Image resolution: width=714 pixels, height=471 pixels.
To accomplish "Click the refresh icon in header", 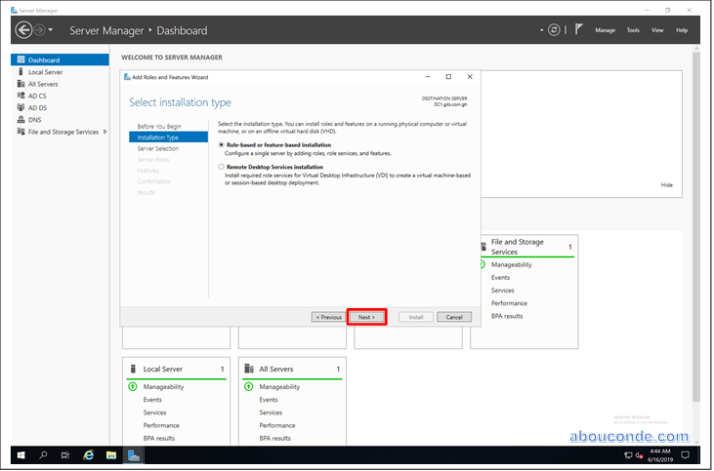I will click(x=554, y=30).
